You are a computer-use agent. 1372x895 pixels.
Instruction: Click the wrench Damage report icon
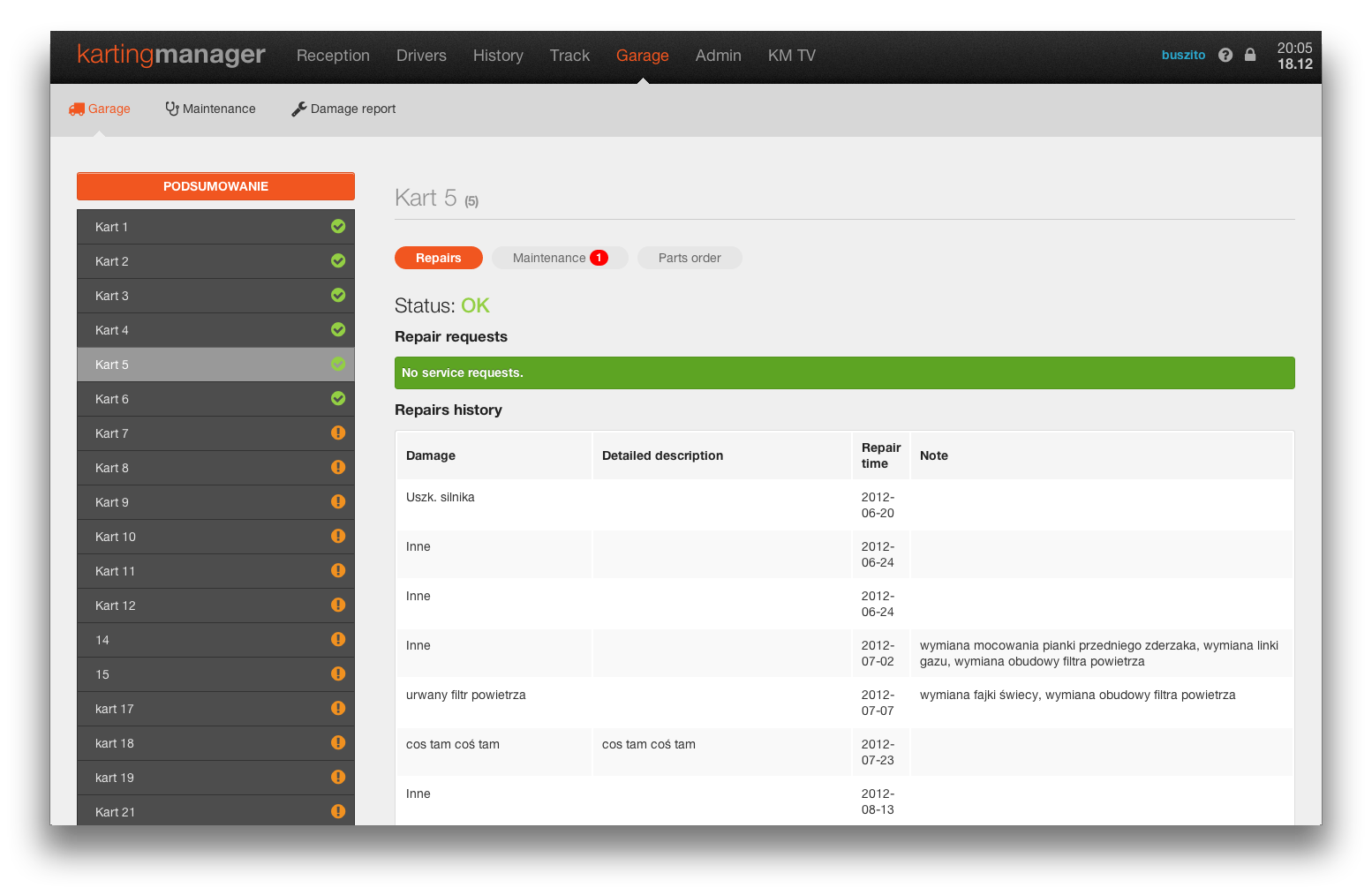(299, 109)
